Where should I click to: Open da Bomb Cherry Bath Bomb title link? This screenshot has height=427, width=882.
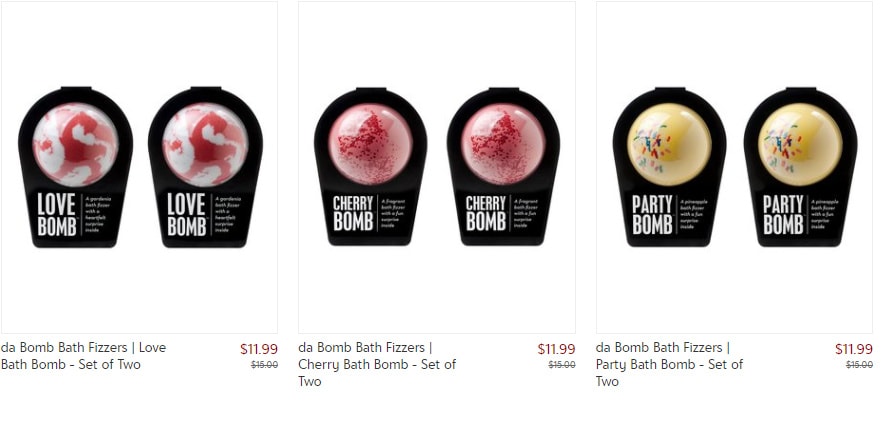pyautogui.click(x=377, y=364)
